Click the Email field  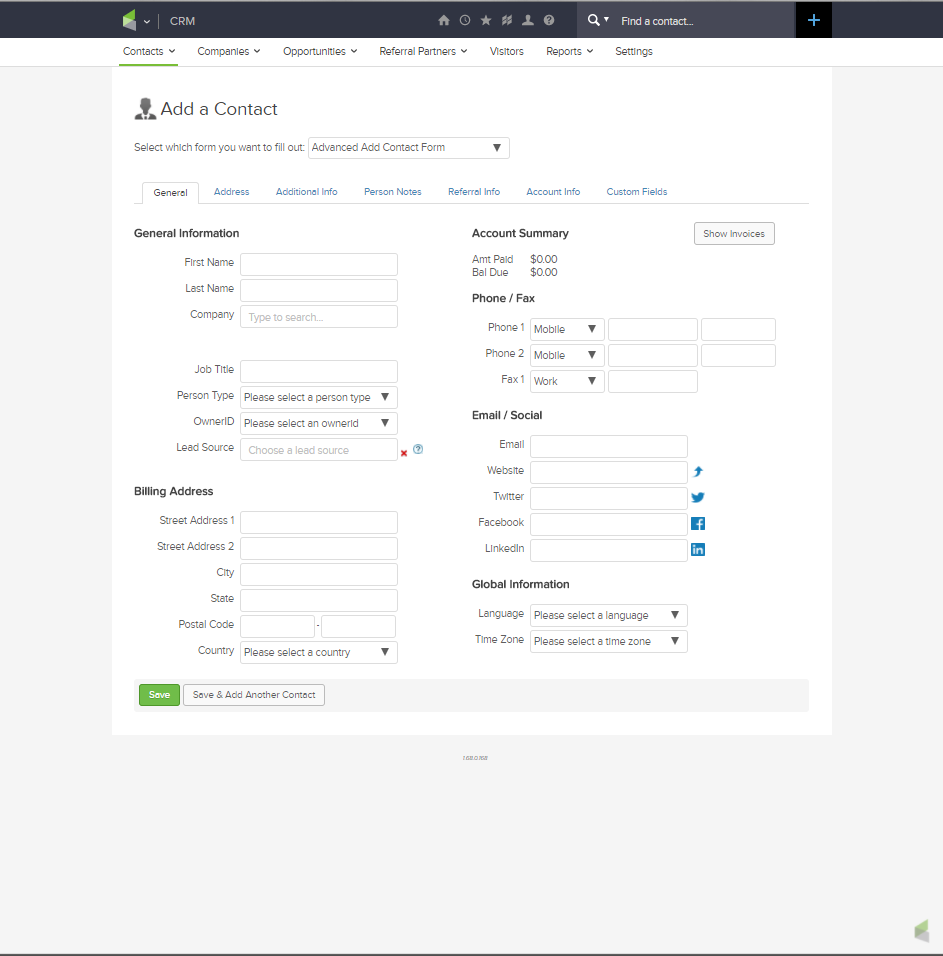608,446
